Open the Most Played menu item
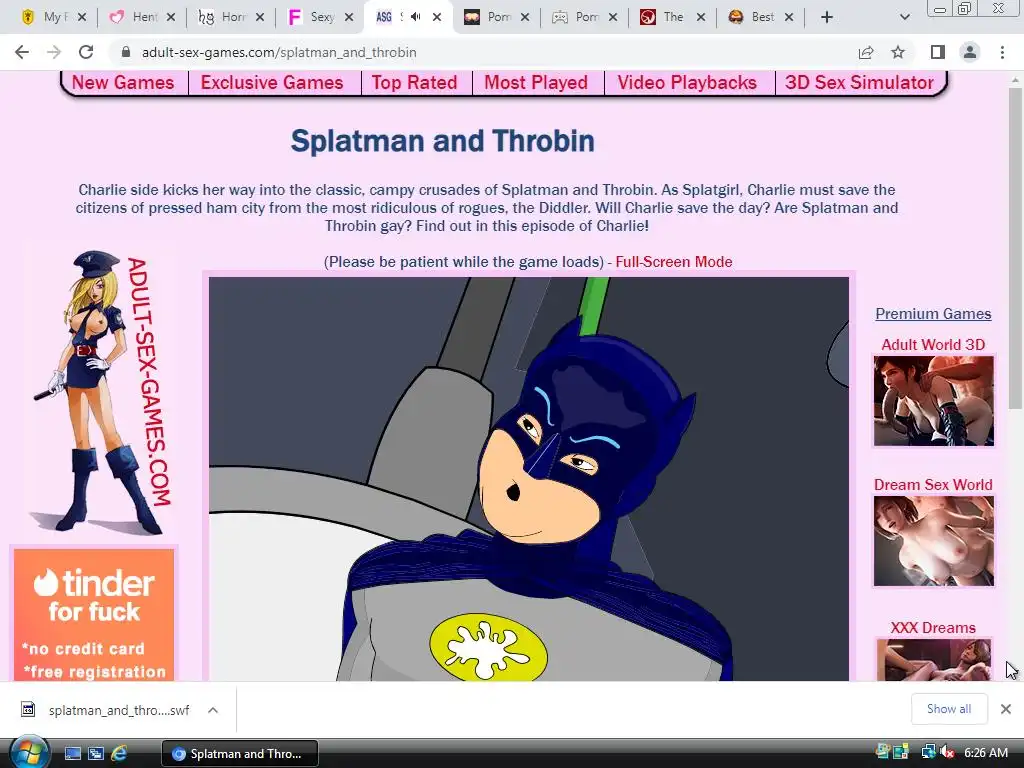 (536, 82)
